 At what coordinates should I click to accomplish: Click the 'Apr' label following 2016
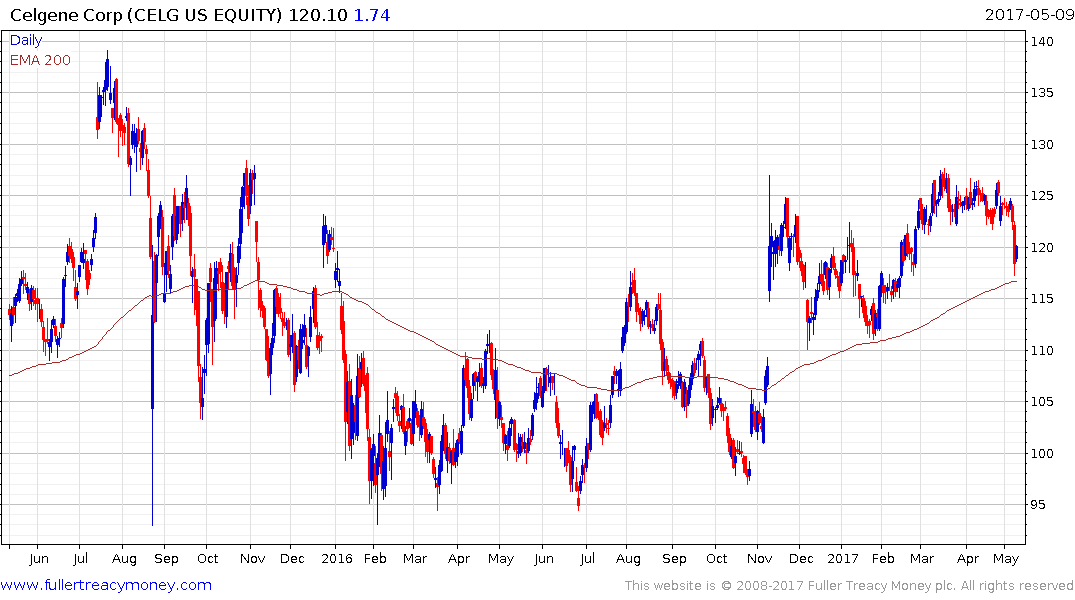point(459,558)
